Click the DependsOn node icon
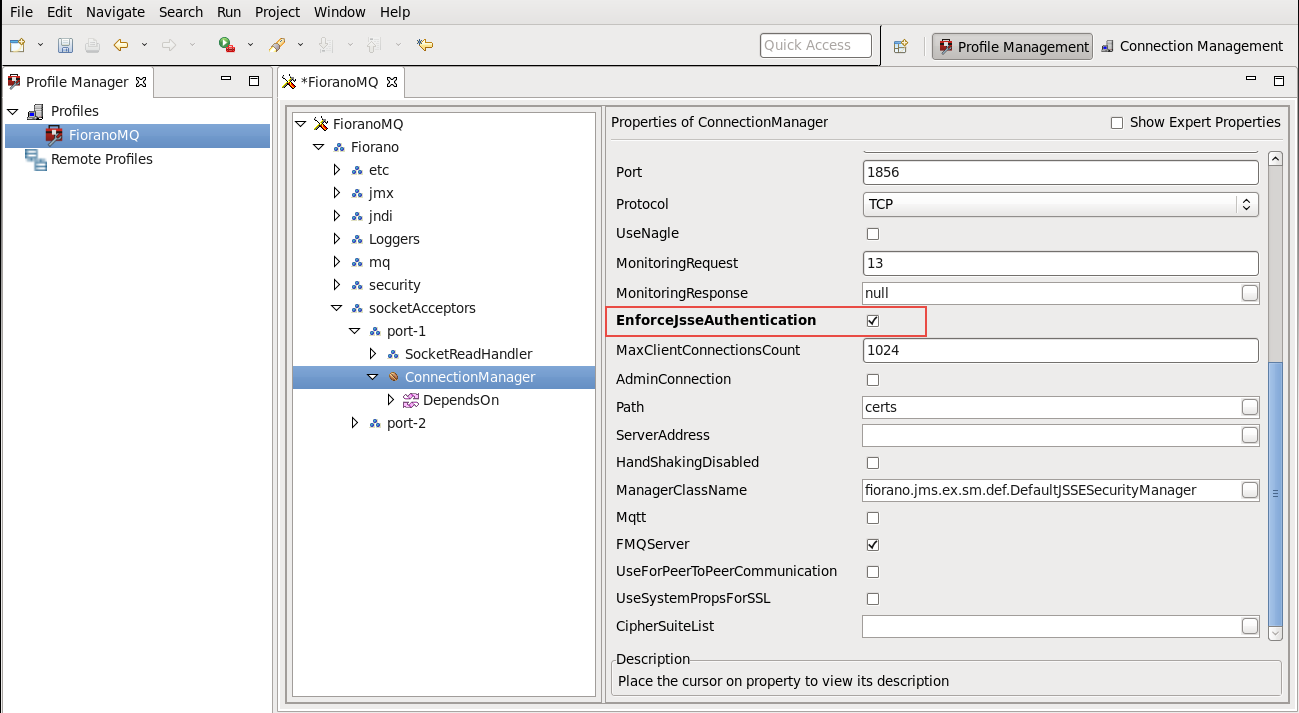Image resolution: width=1299 pixels, height=713 pixels. point(411,400)
